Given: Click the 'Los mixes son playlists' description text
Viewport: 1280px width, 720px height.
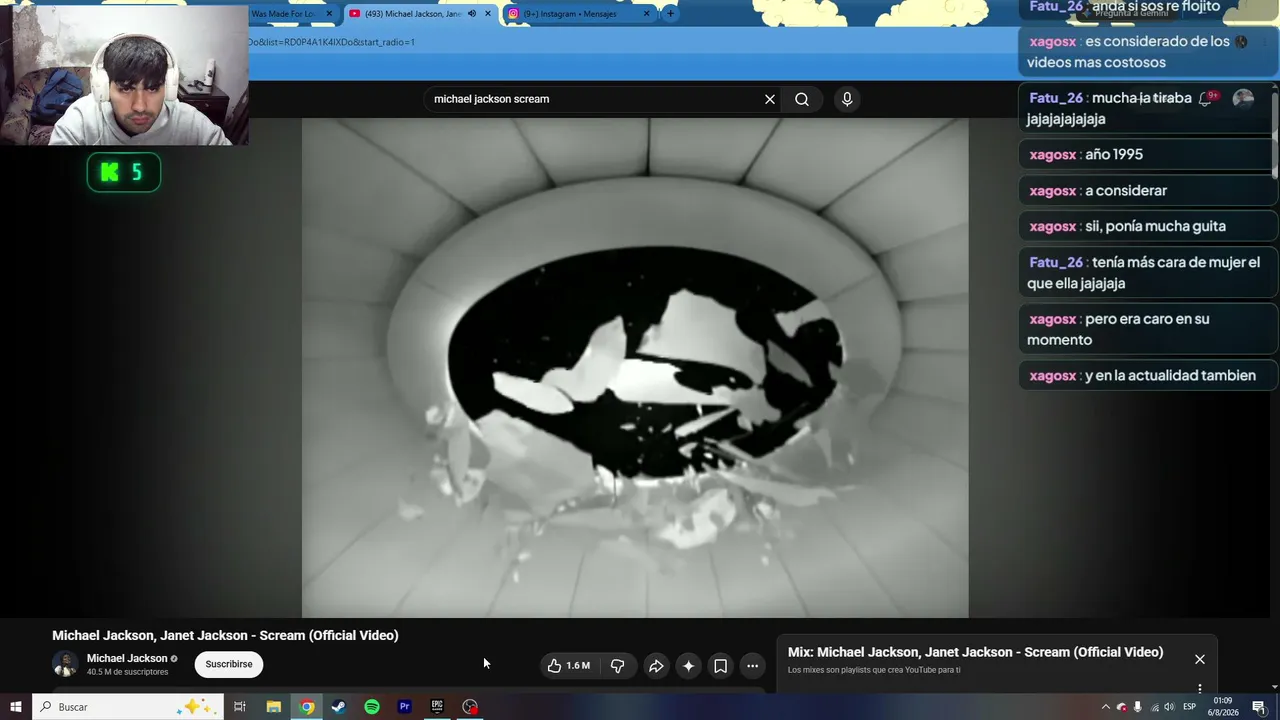Looking at the screenshot, I should [874, 670].
